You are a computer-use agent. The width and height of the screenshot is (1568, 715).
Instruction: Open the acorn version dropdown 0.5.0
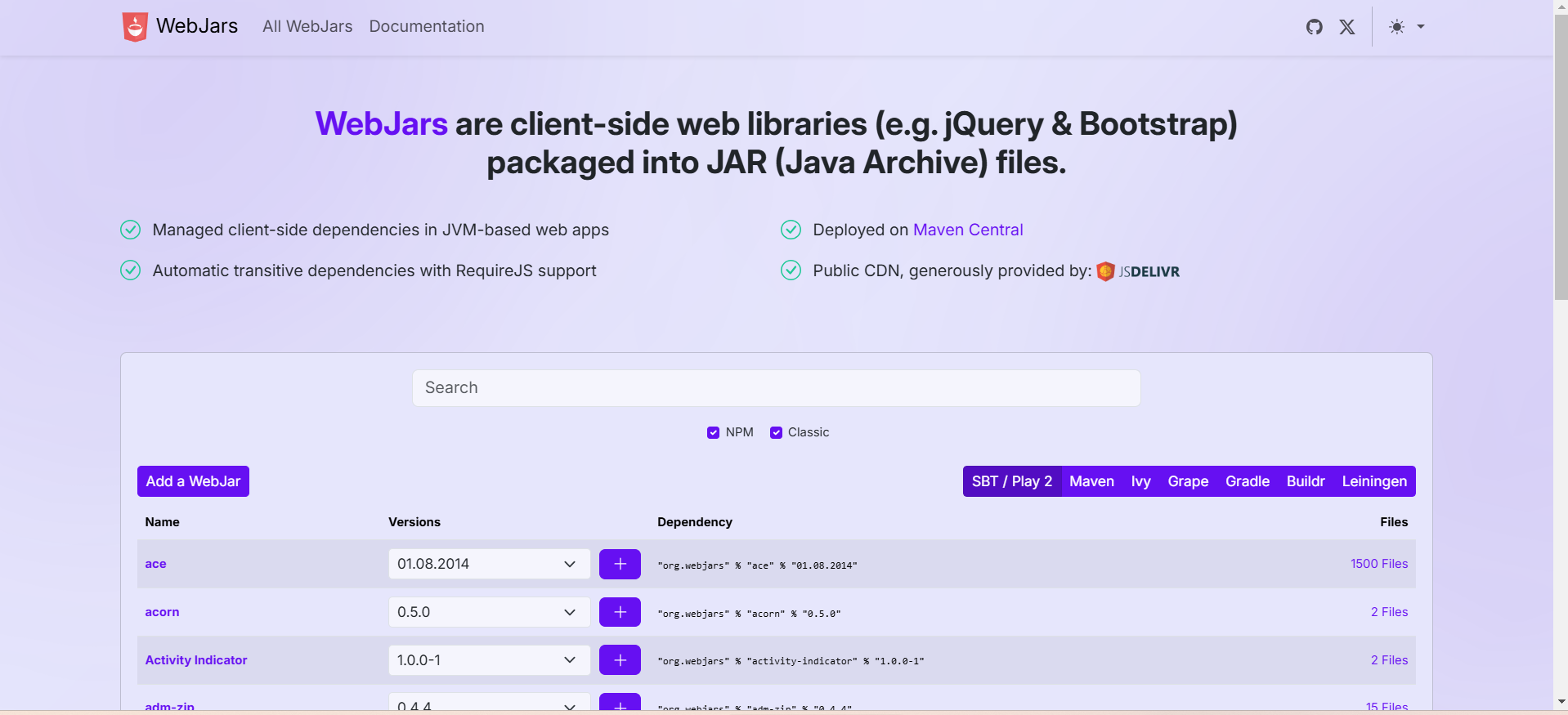click(x=489, y=612)
